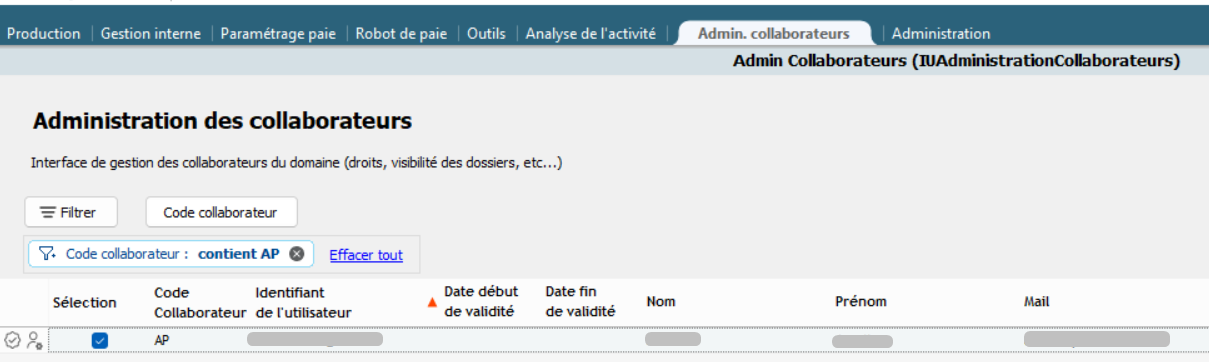Uncheck the Sélection checkbox for AP
The image size is (1209, 362).
pyautogui.click(x=100, y=341)
